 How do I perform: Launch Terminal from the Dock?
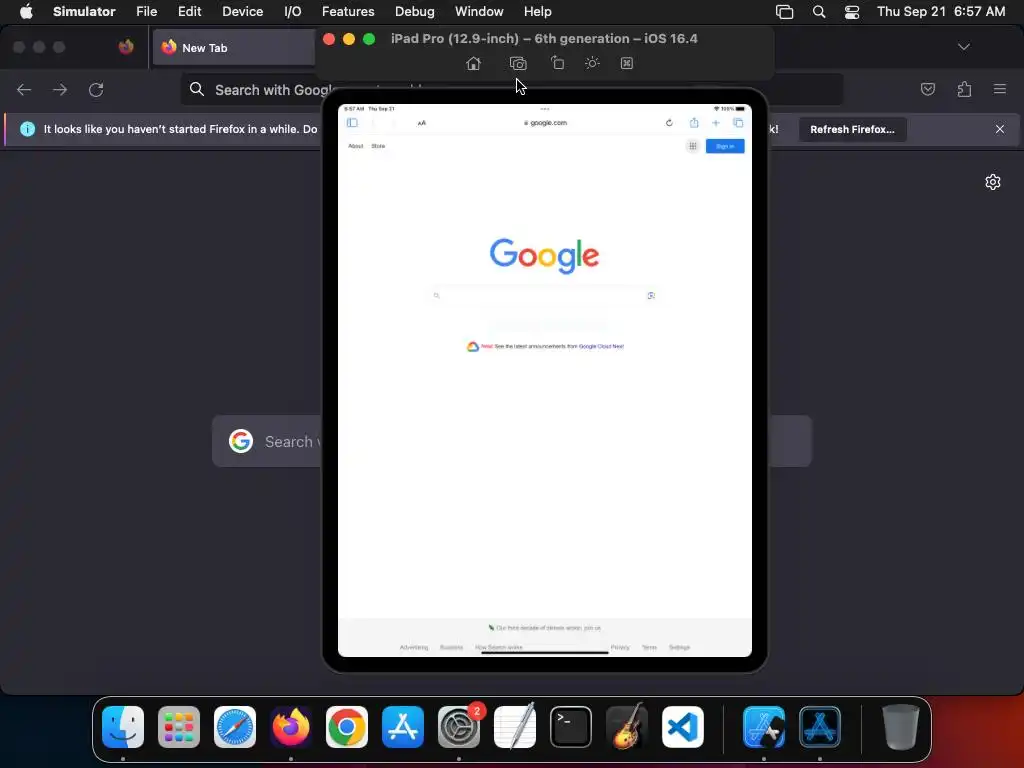[571, 727]
